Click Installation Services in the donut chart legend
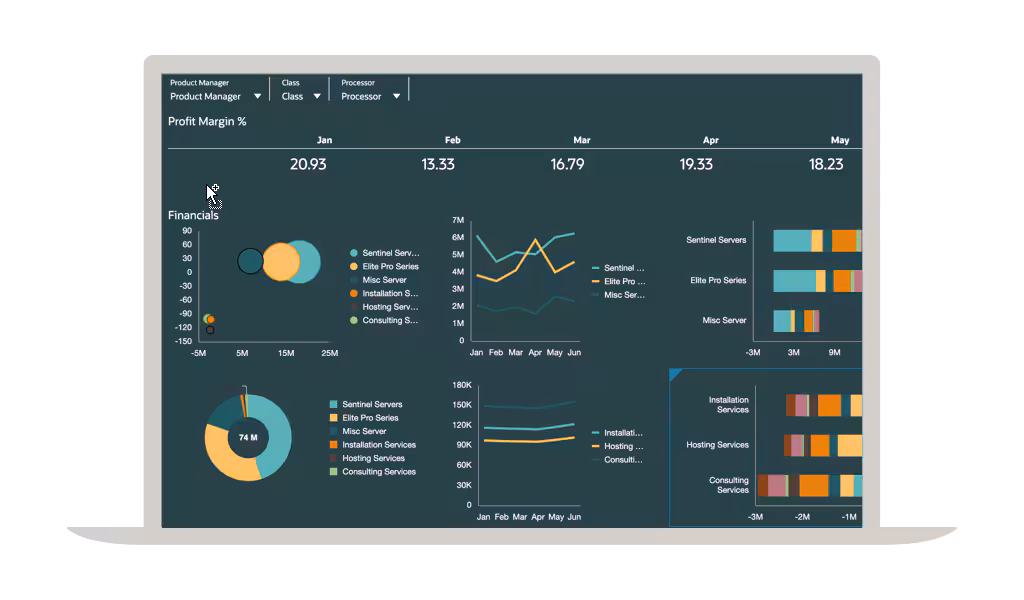 click(373, 445)
